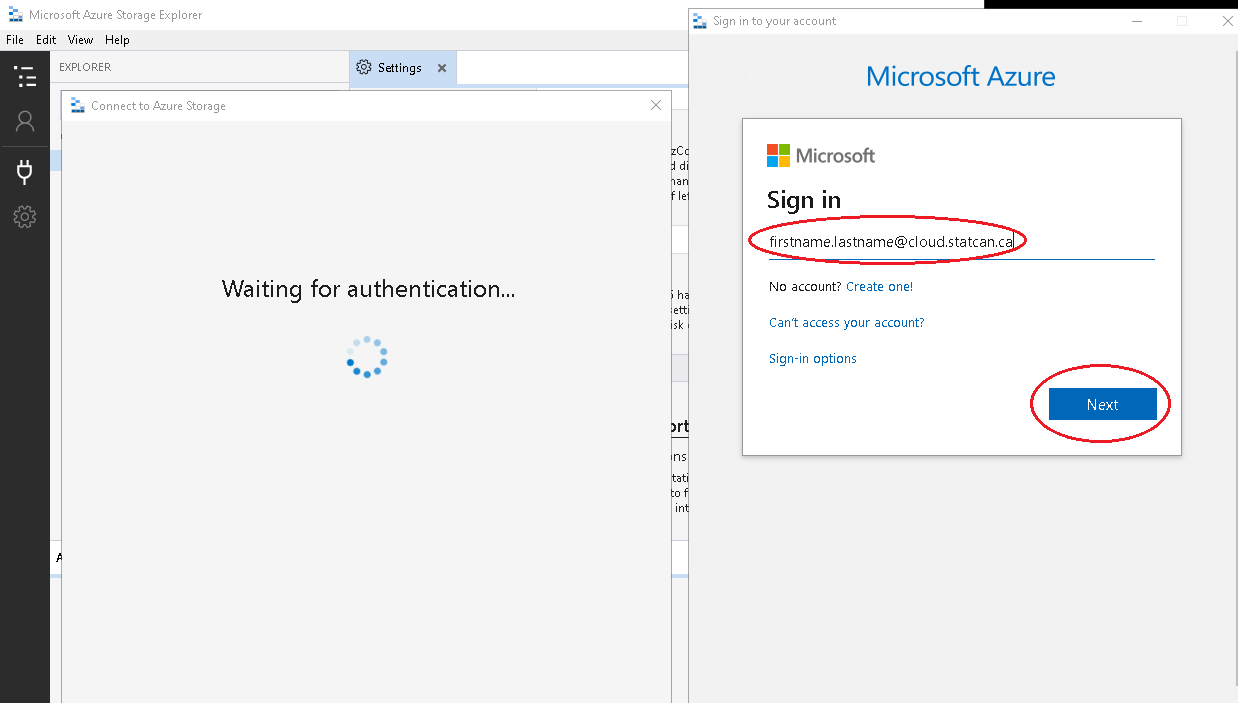Switch to the Settings tab
This screenshot has height=703, width=1238.
click(x=399, y=68)
